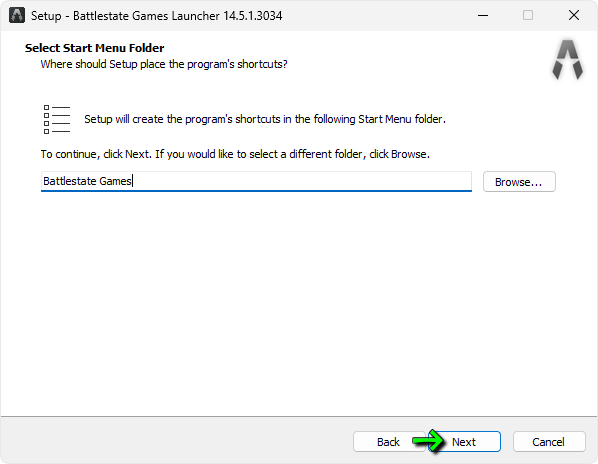Click the Battlestate Games logo in header corner
598x464 pixels.
click(x=567, y=59)
